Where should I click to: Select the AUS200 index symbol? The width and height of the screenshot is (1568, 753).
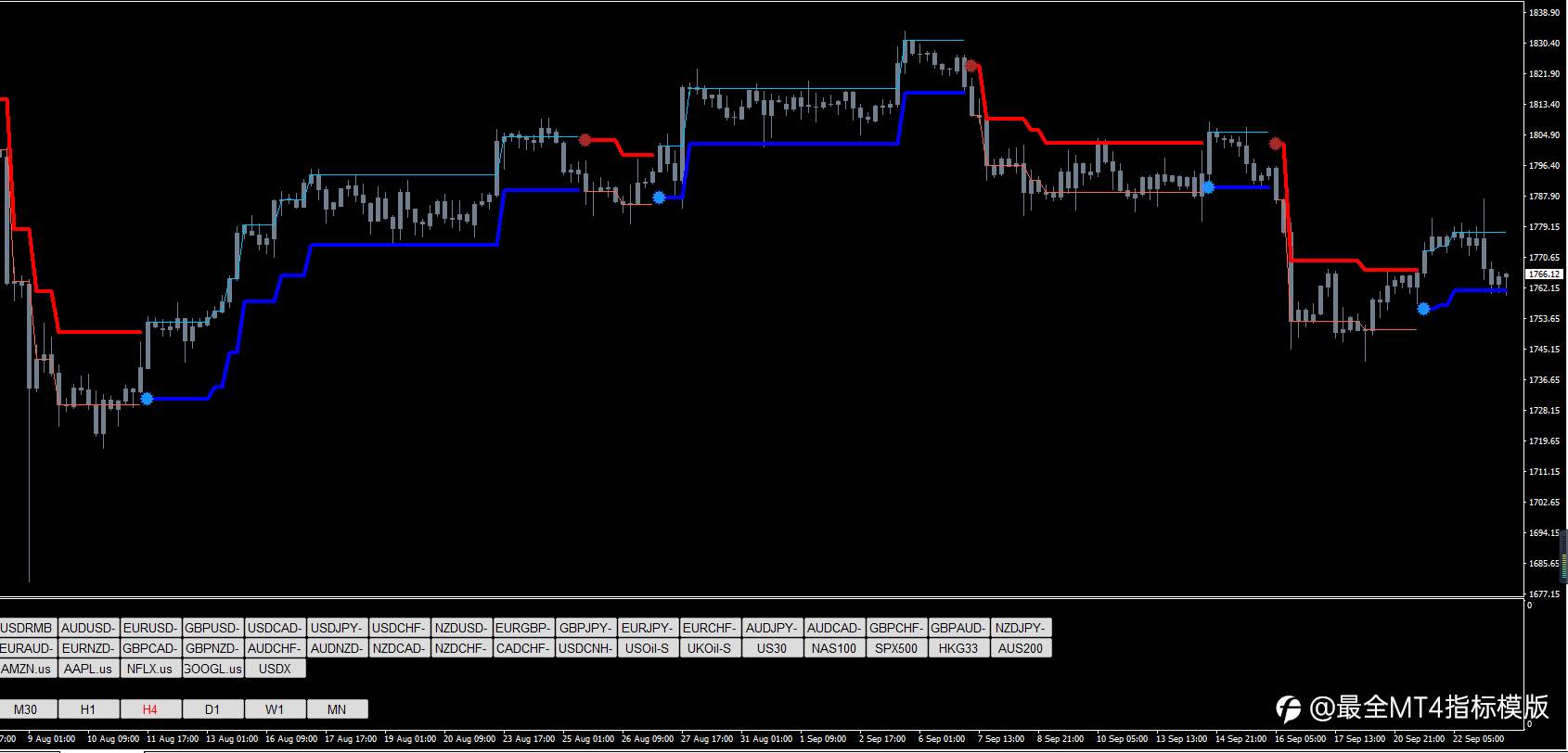(1021, 648)
